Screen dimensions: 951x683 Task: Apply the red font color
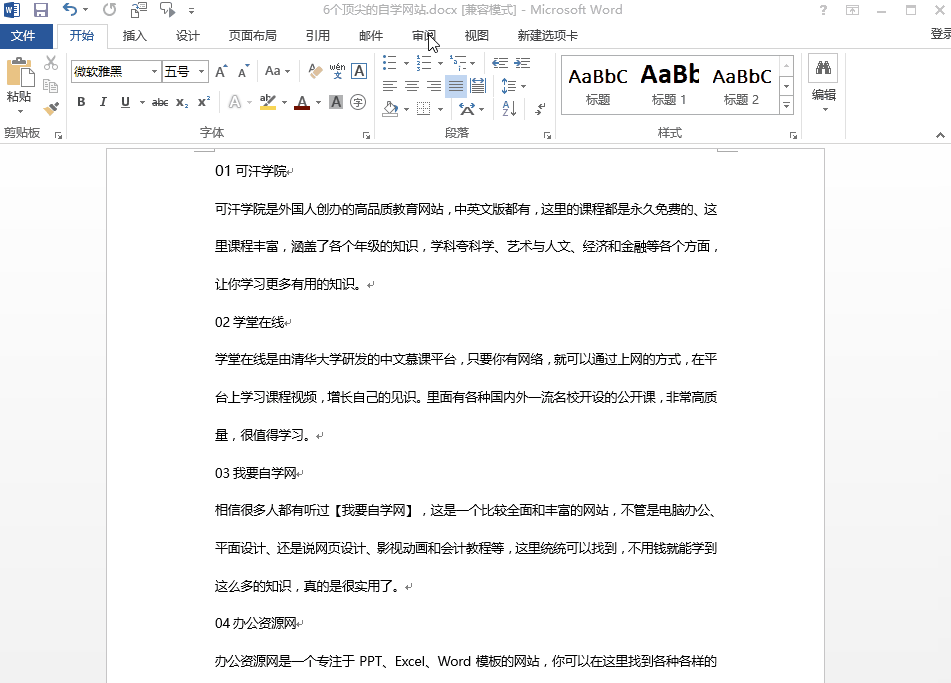tap(301, 103)
